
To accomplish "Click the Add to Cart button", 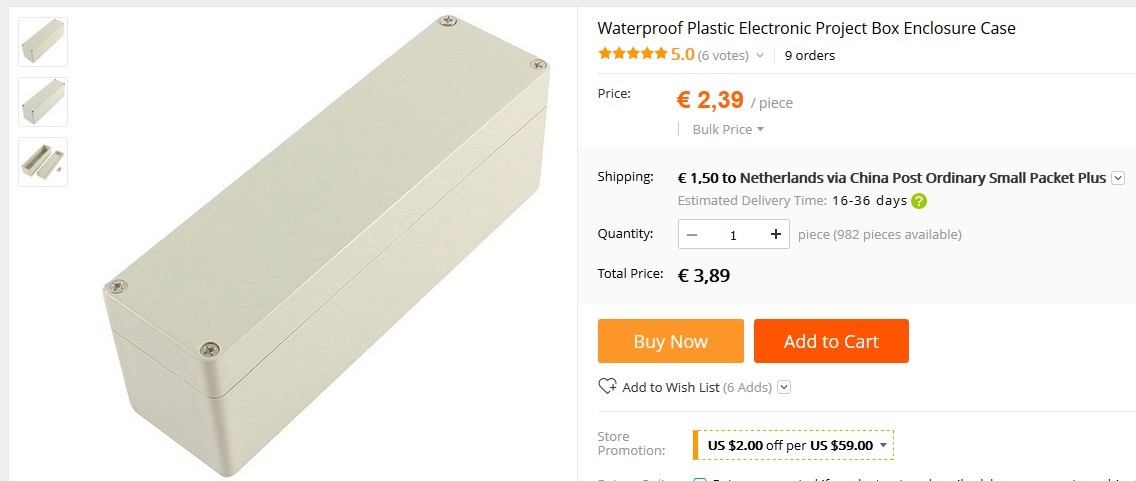I will point(831,341).
